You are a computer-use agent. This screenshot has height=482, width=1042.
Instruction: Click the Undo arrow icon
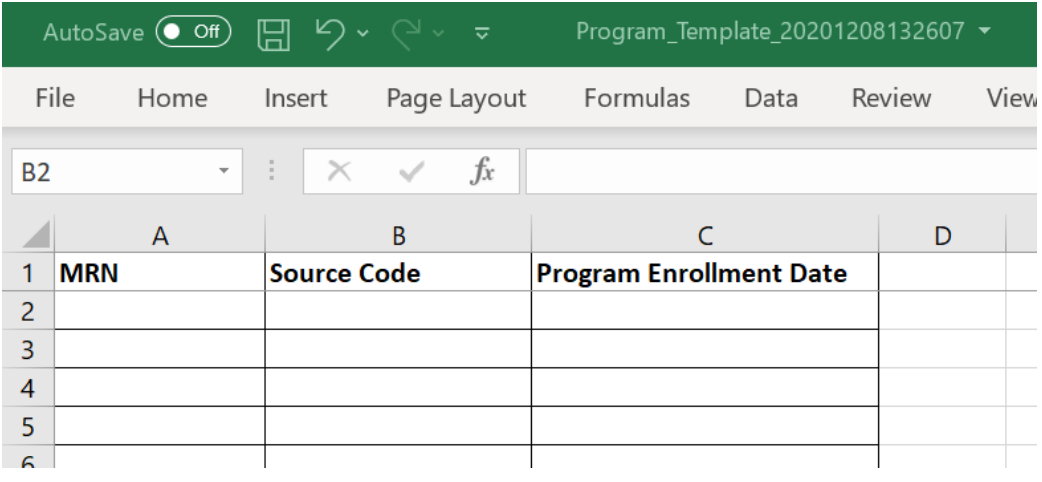point(331,33)
